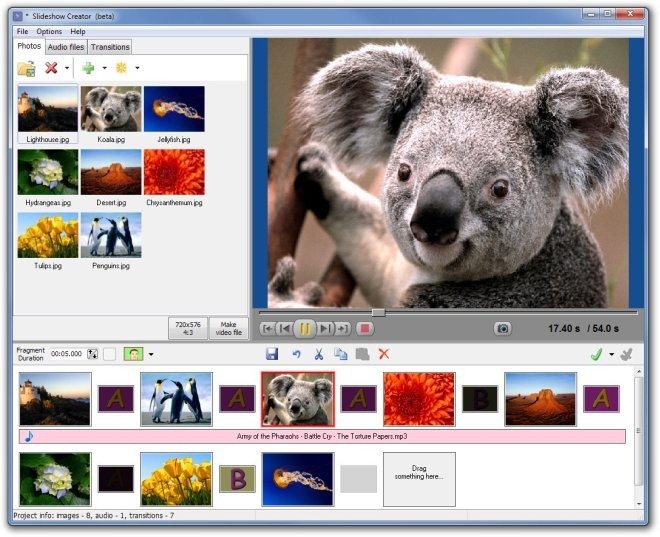
Task: Click transition A after Penguins slide
Action: 237,399
